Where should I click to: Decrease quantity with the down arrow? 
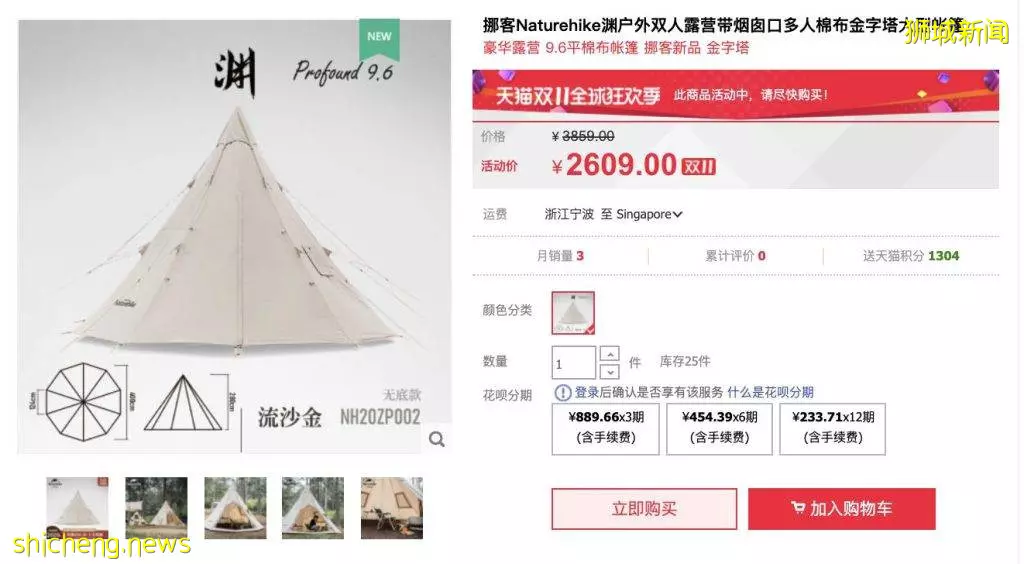point(609,371)
